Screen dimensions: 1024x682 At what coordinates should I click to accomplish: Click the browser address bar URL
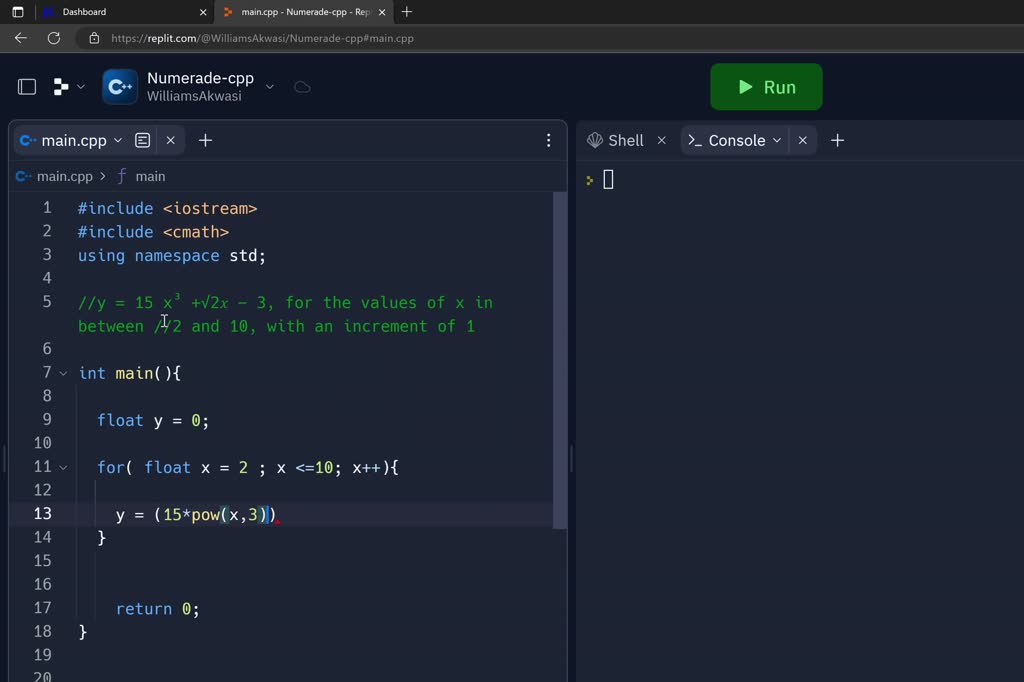click(262, 38)
